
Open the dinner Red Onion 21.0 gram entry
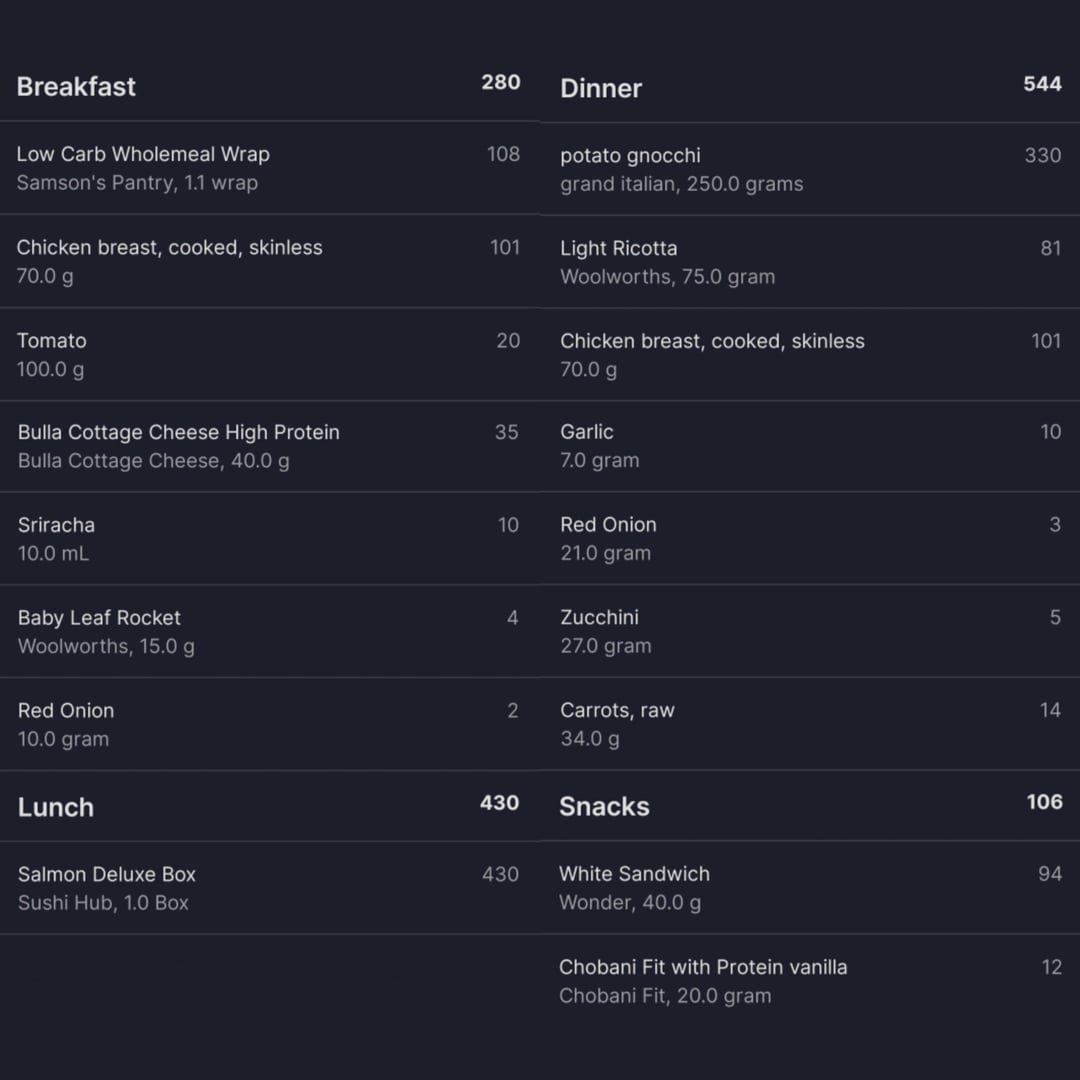(810, 538)
